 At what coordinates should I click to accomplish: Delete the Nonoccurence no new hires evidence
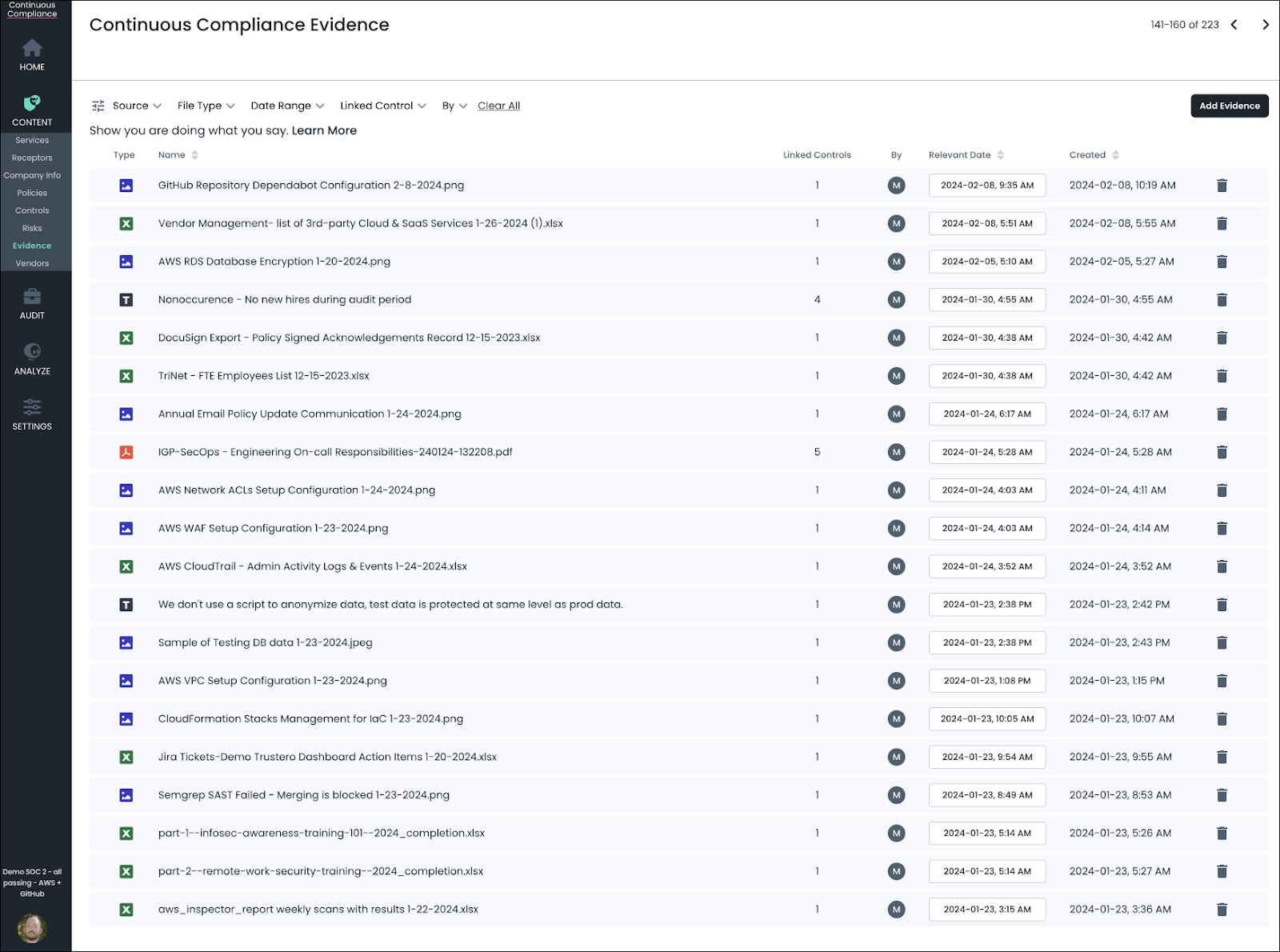(1222, 300)
